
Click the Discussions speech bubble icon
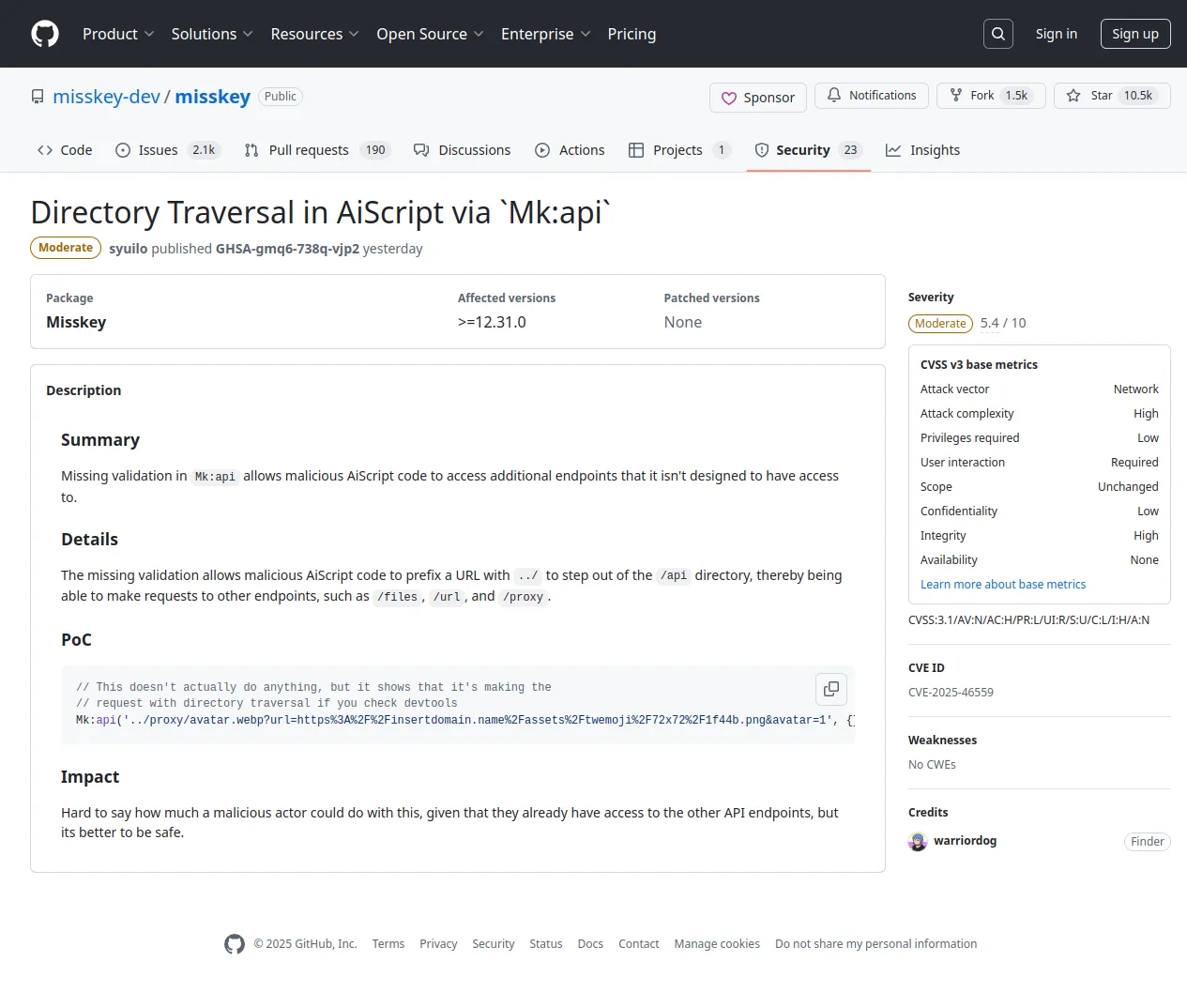(421, 150)
